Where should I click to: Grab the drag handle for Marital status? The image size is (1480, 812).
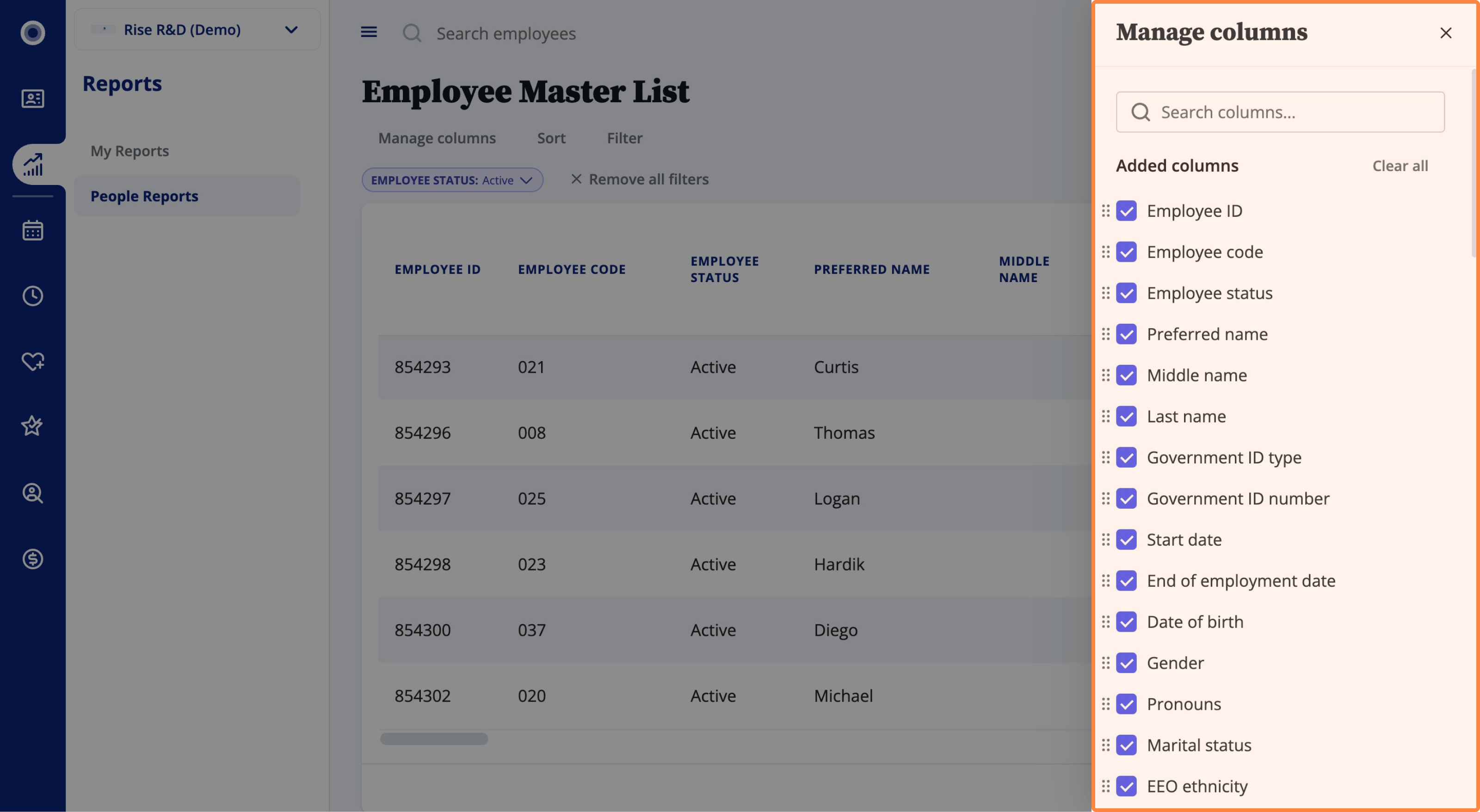(x=1105, y=745)
